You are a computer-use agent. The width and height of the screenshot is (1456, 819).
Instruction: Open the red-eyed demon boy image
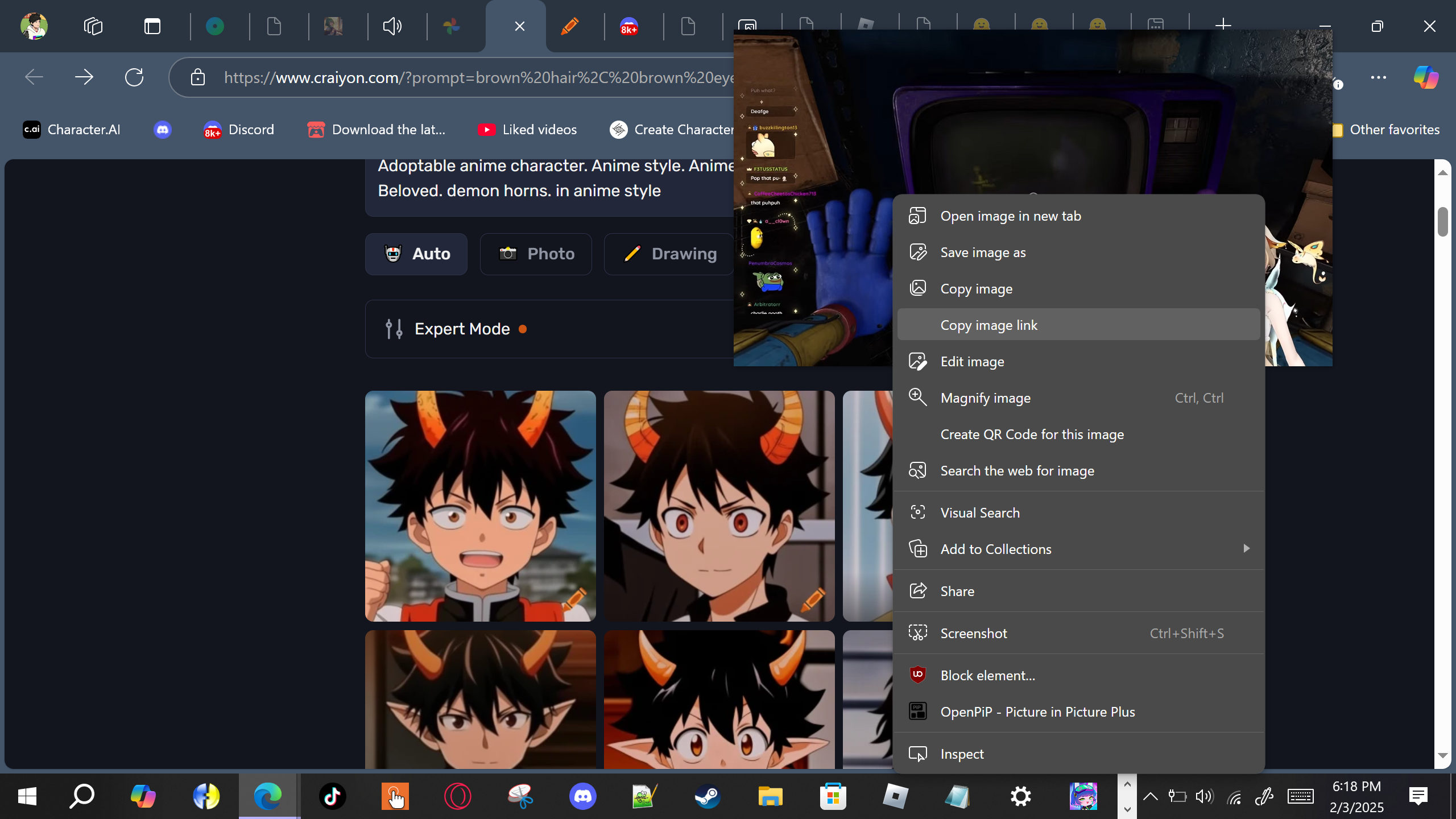point(719,506)
